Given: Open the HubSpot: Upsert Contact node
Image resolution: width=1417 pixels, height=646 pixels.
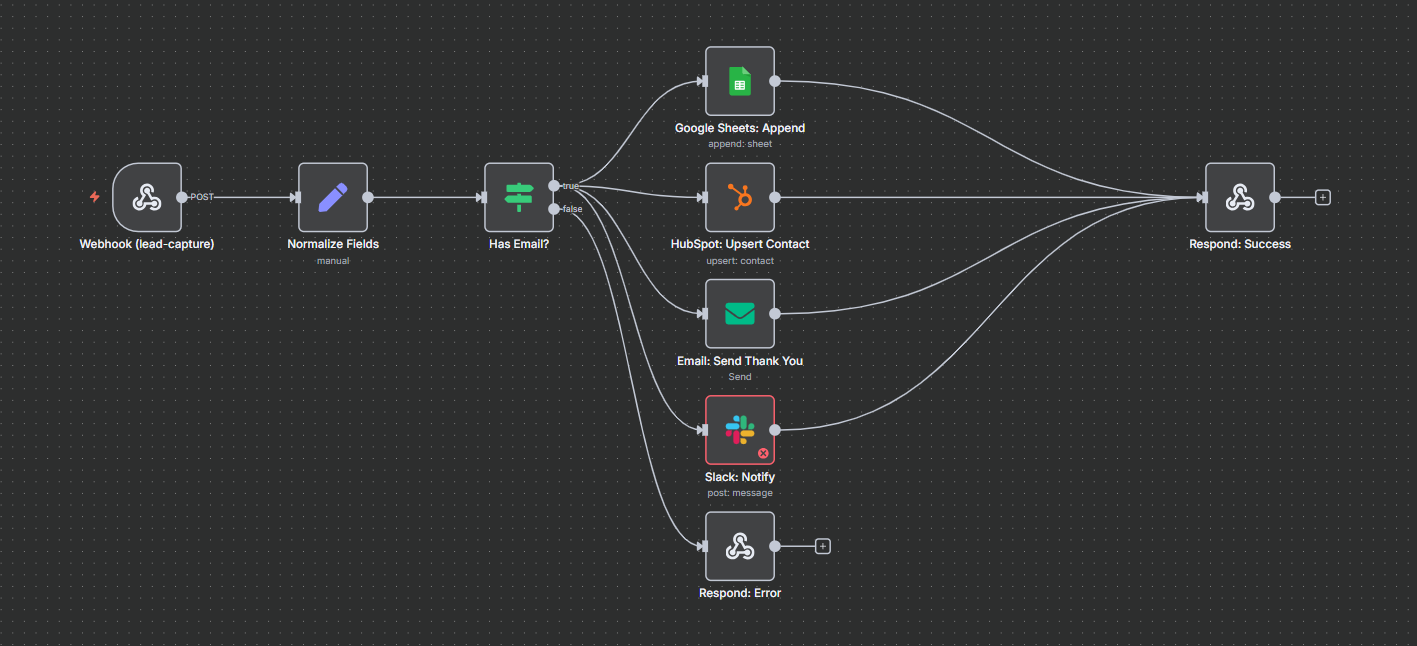Looking at the screenshot, I should click(740, 197).
